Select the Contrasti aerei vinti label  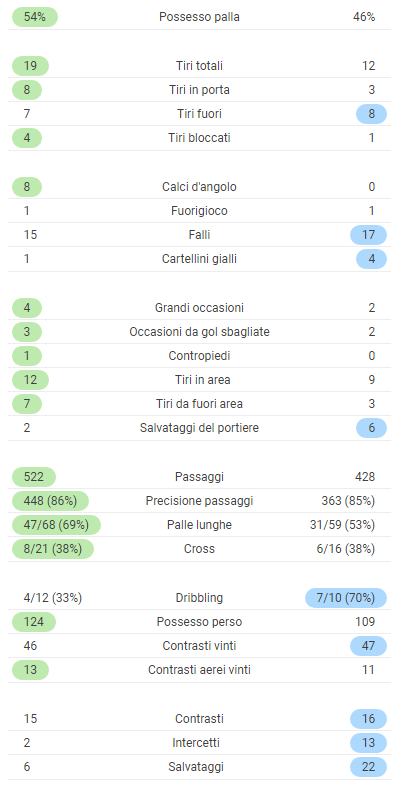pos(199,670)
